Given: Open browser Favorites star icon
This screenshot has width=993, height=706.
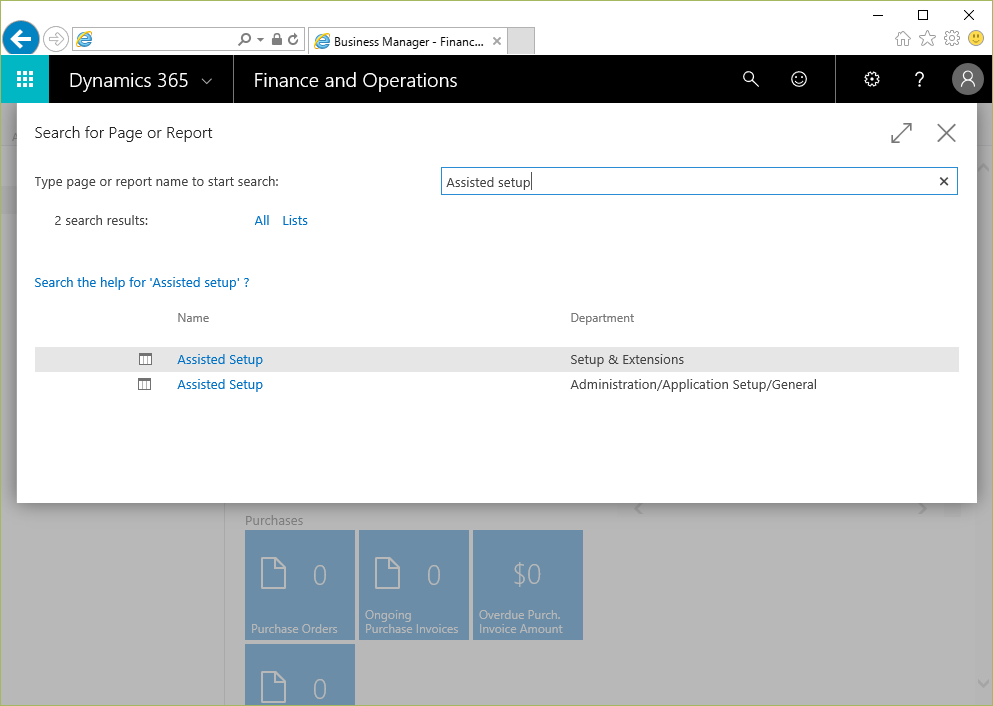Looking at the screenshot, I should click(x=927, y=39).
